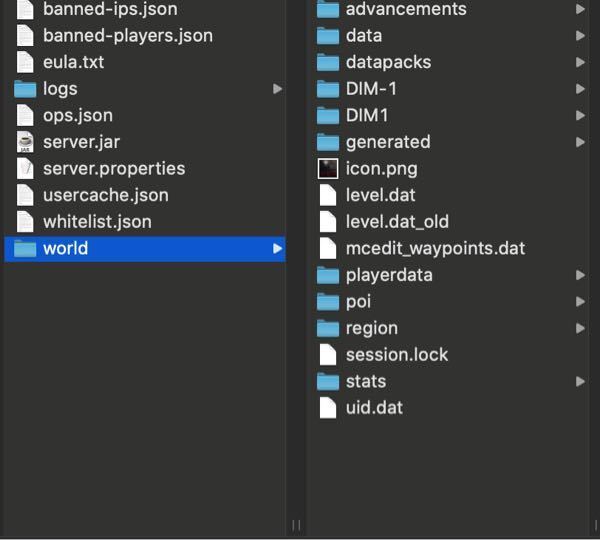Click the server.jar Java icon
The width and height of the screenshot is (600, 540).
click(x=25, y=142)
